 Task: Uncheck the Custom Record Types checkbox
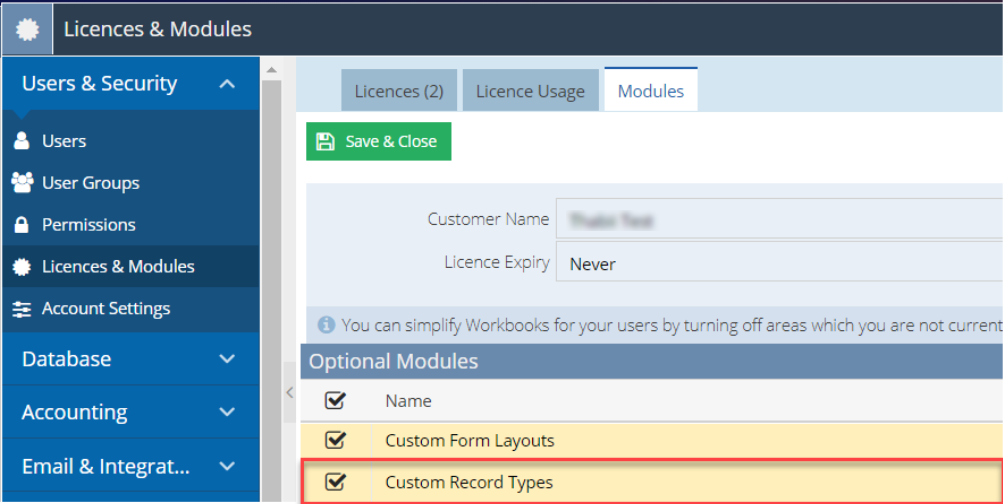tap(335, 482)
